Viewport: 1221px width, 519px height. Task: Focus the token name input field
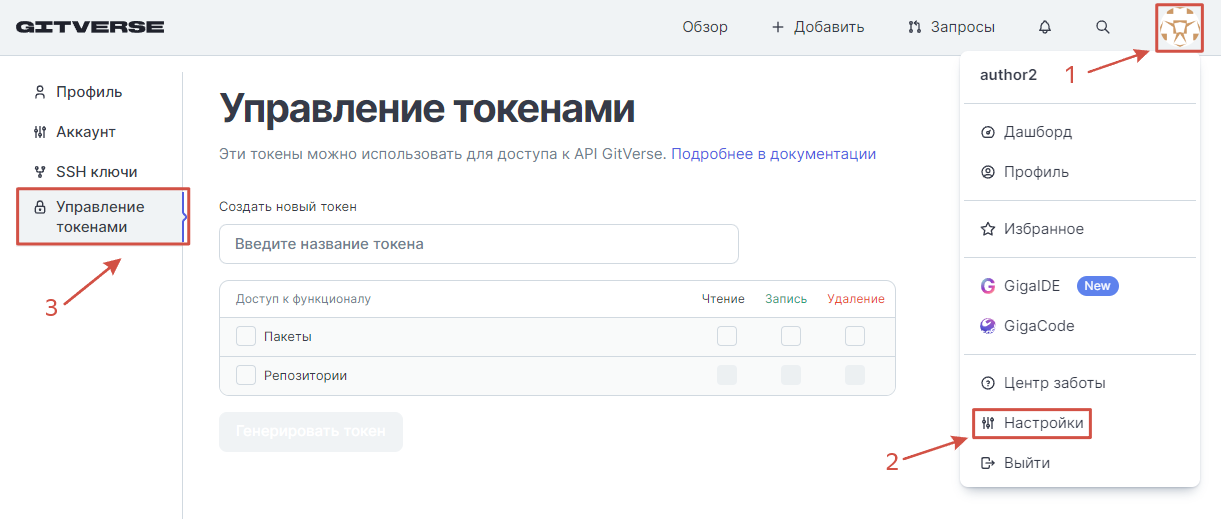[478, 244]
